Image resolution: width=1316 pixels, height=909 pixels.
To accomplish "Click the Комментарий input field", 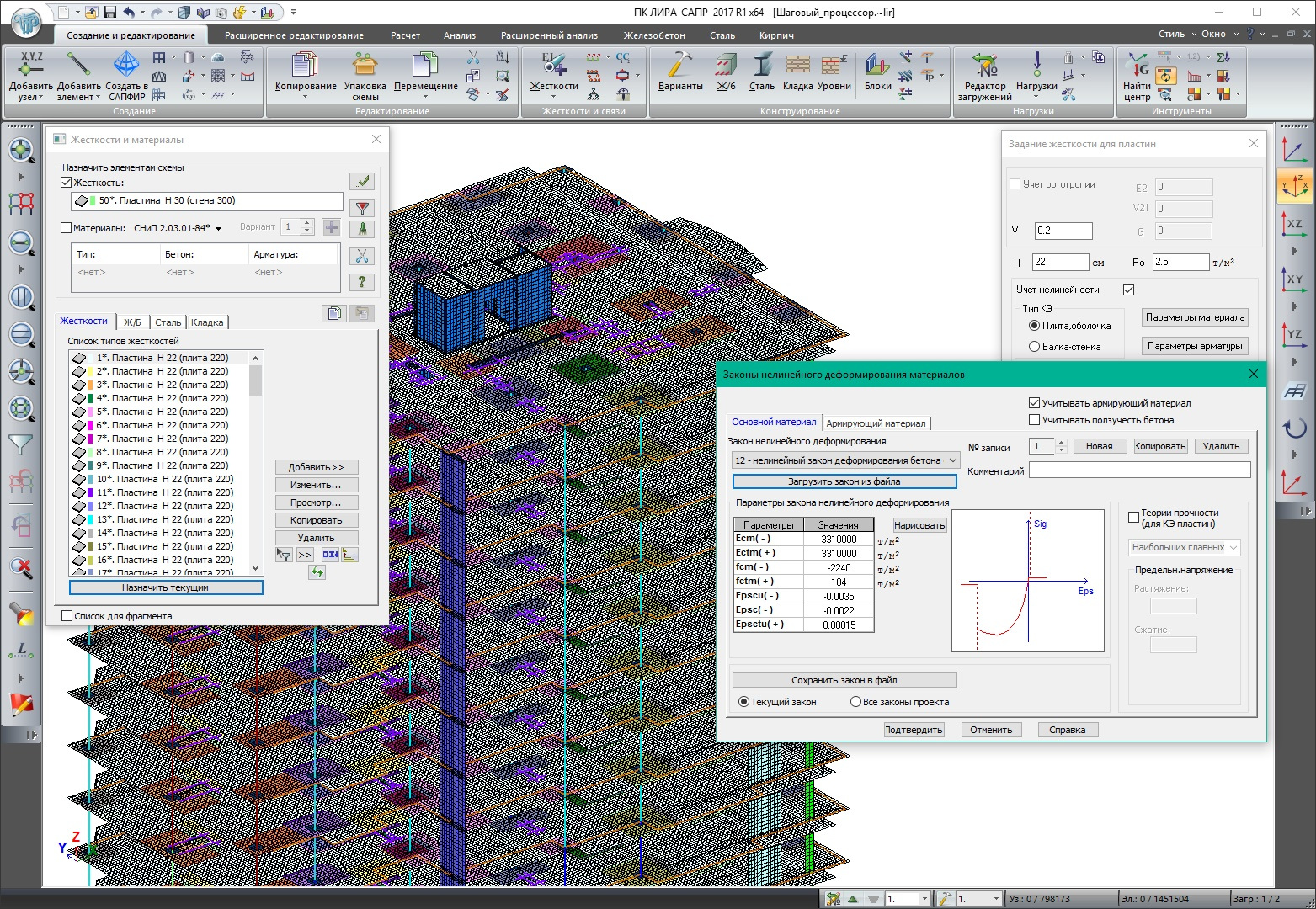I will (1139, 470).
